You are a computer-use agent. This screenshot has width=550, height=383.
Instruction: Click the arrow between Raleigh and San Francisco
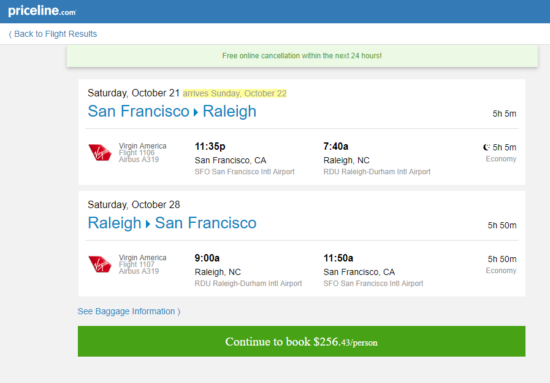tap(148, 224)
